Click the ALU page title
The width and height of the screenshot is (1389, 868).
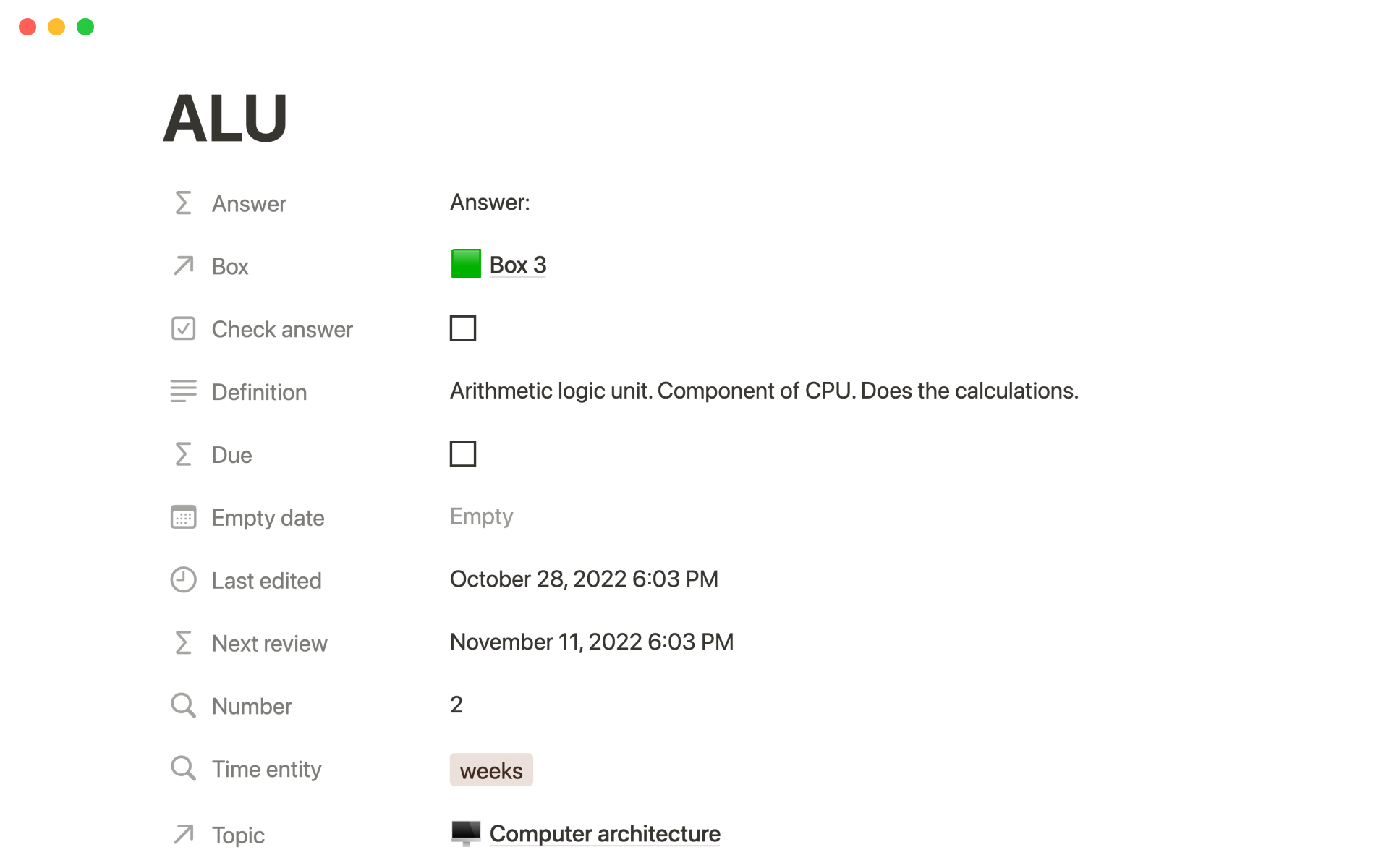[x=226, y=118]
